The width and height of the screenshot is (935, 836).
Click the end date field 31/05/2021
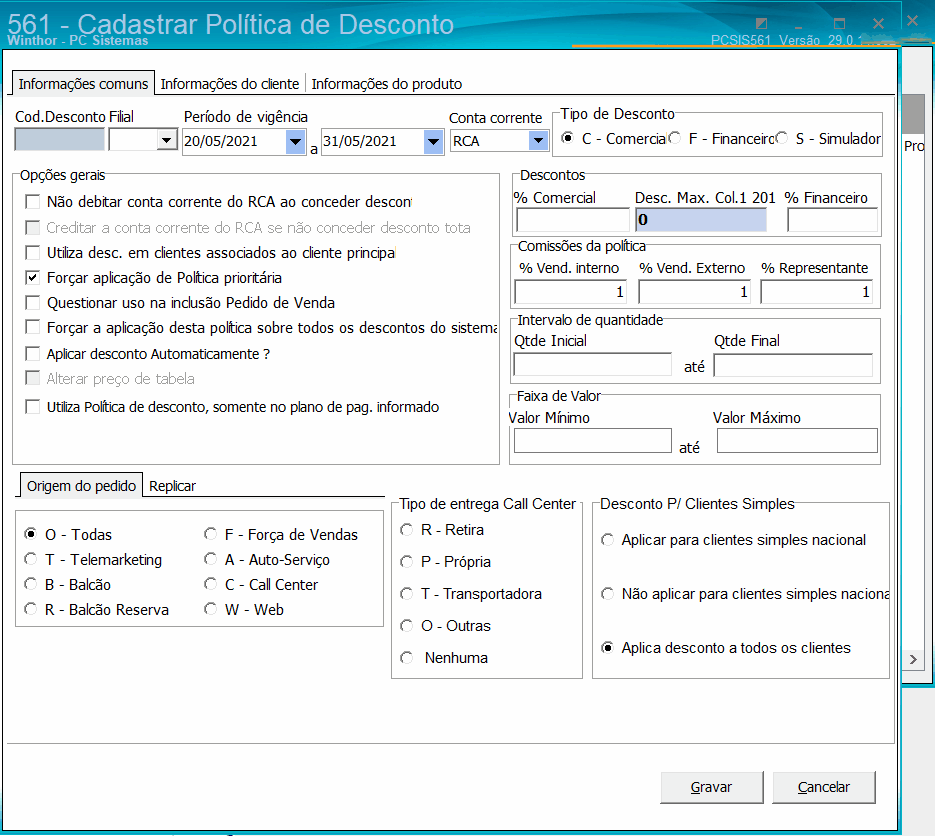(373, 142)
